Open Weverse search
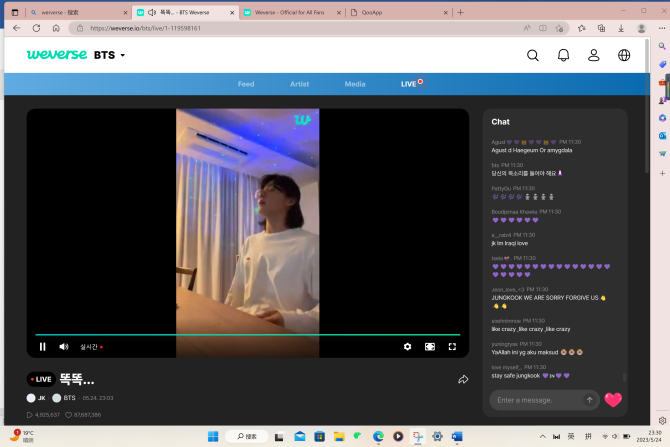The image size is (670, 447). 533,56
